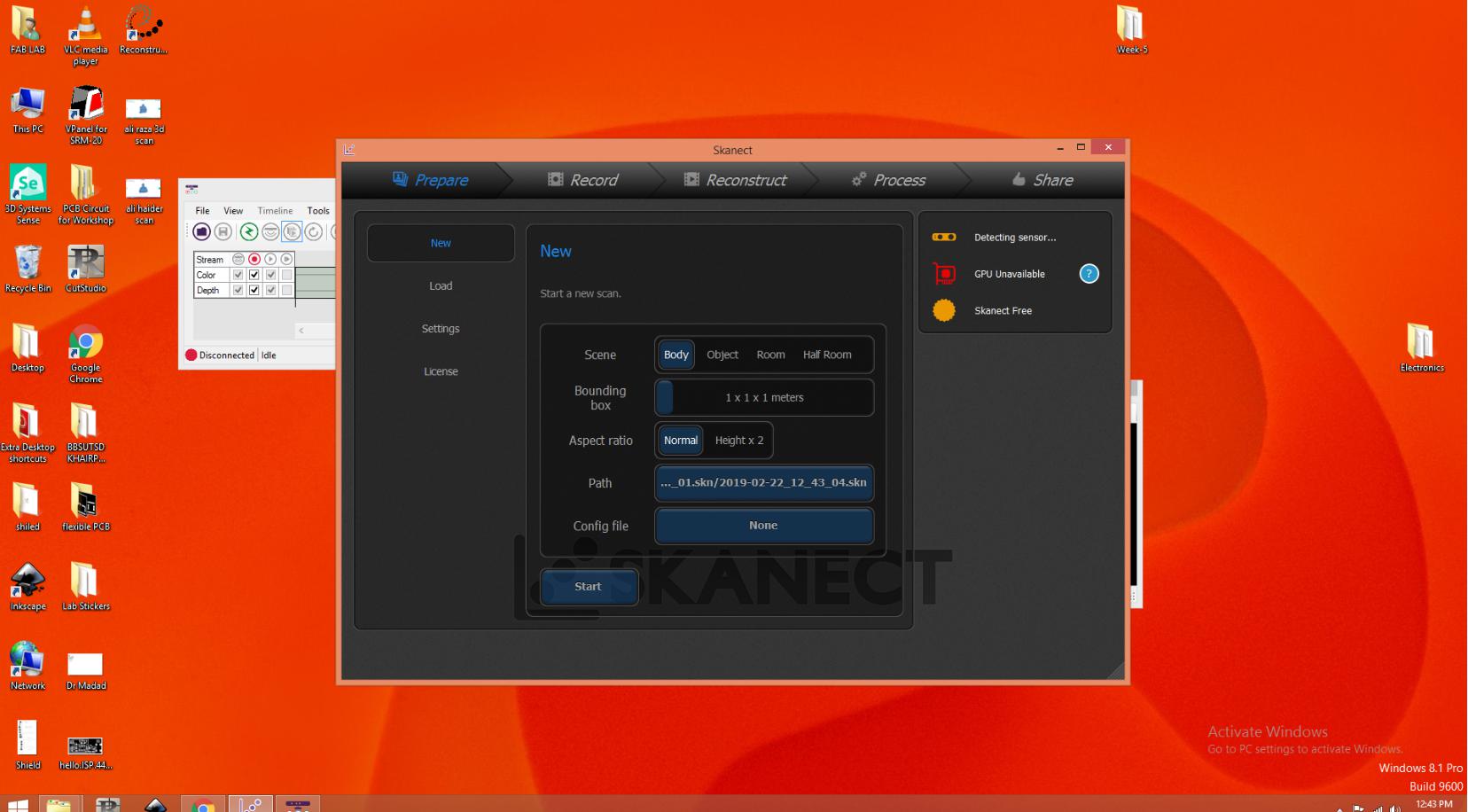Start the new scan
This screenshot has width=1468, height=812.
[589, 587]
